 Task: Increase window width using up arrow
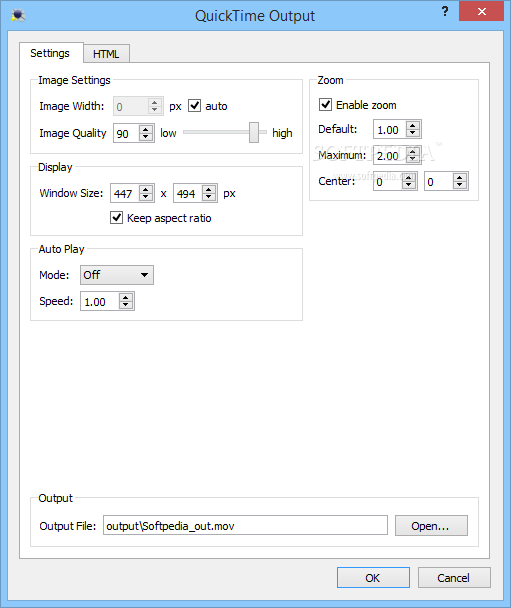(146, 189)
